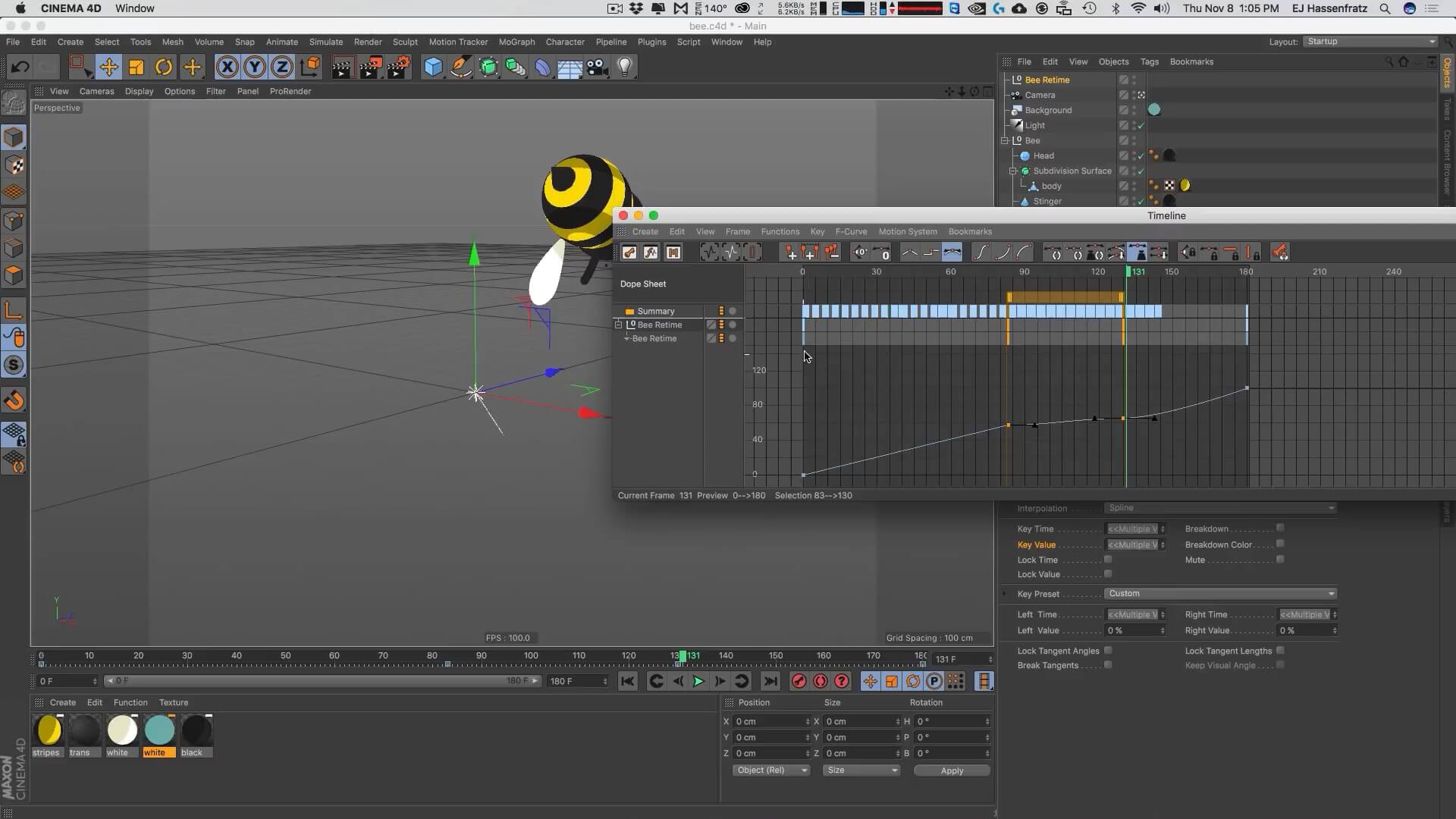
Task: Enable Lock Time checkbox
Action: click(x=1108, y=560)
